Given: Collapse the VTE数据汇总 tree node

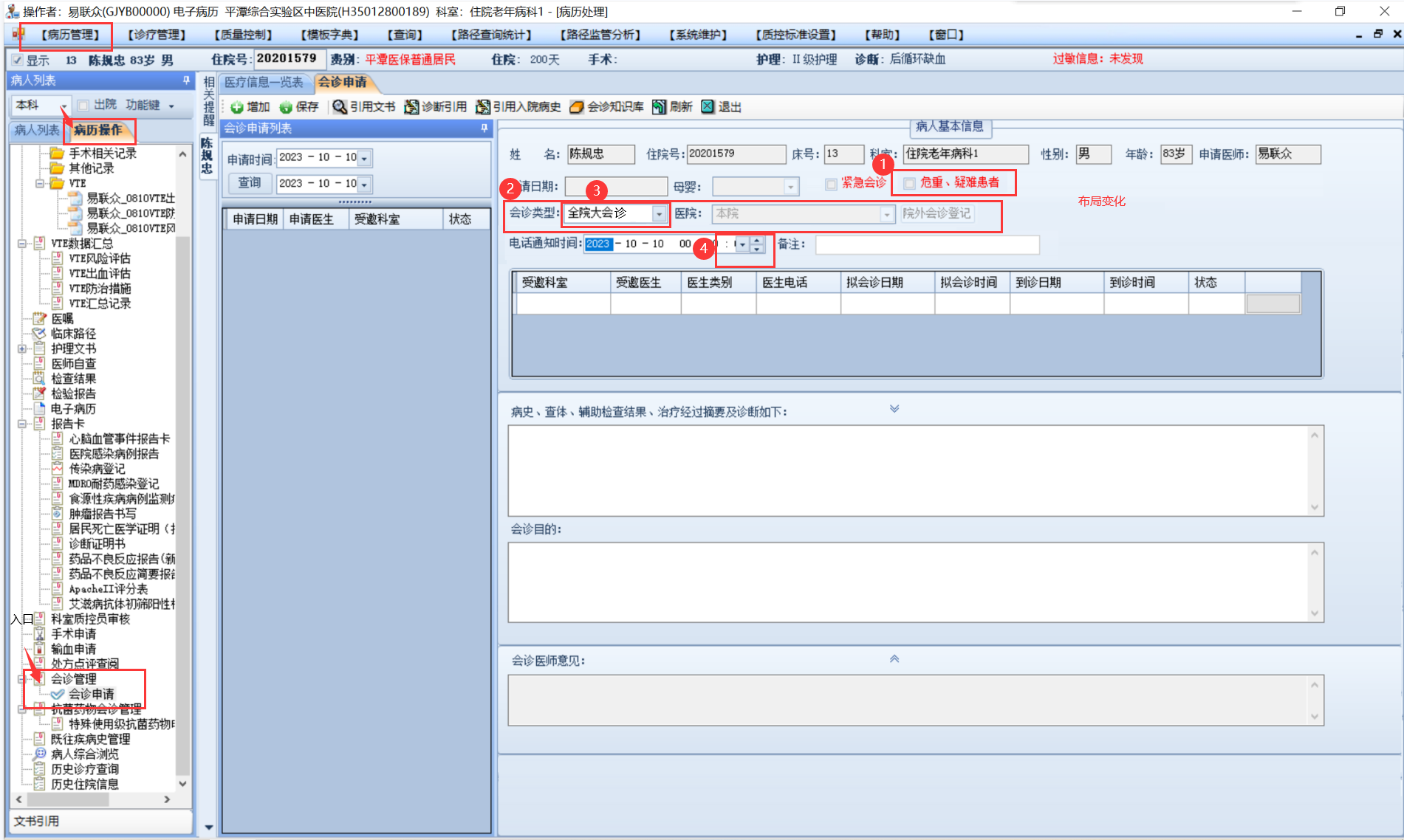Looking at the screenshot, I should [21, 244].
